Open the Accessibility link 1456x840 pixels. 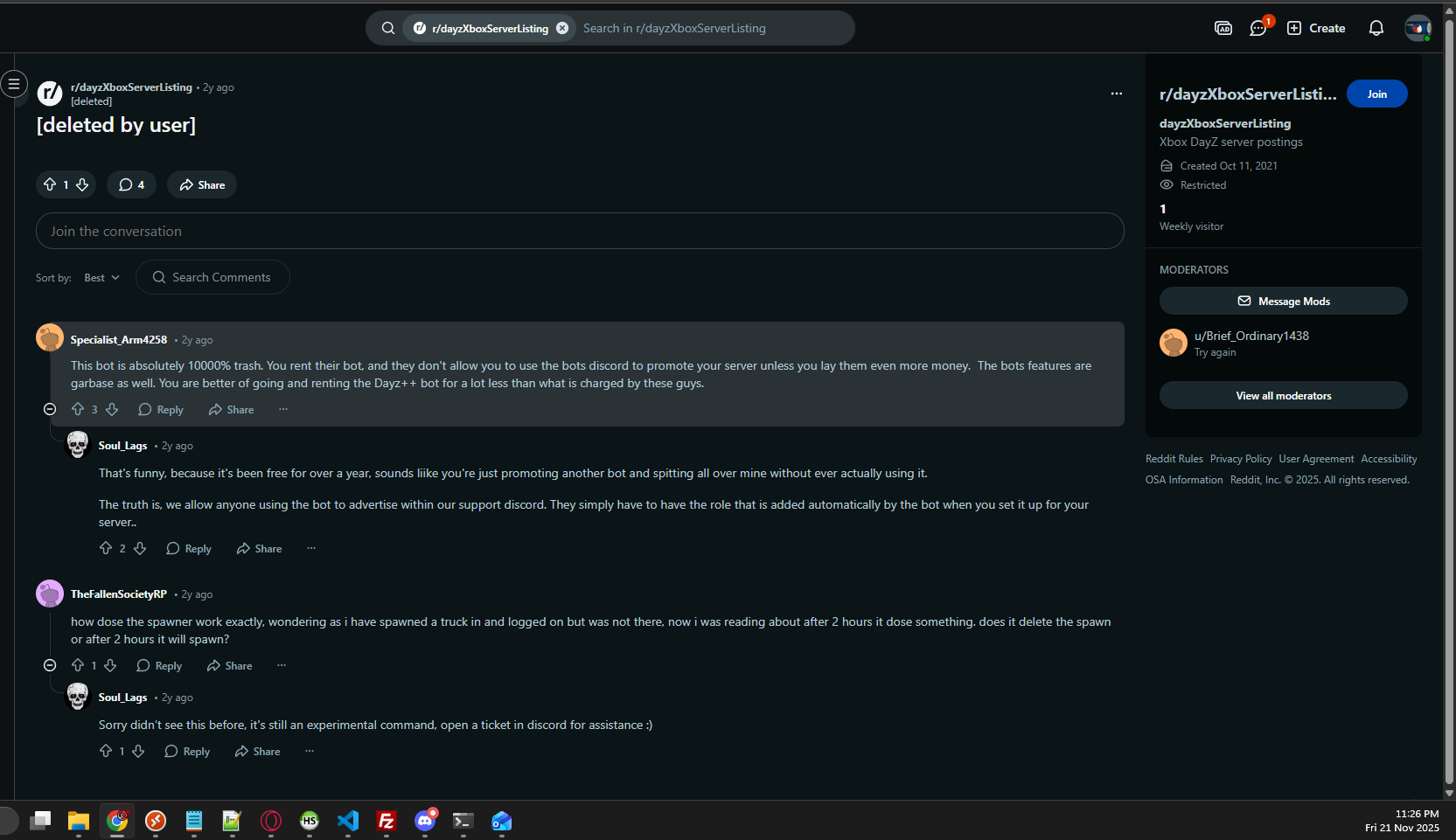pos(1389,459)
